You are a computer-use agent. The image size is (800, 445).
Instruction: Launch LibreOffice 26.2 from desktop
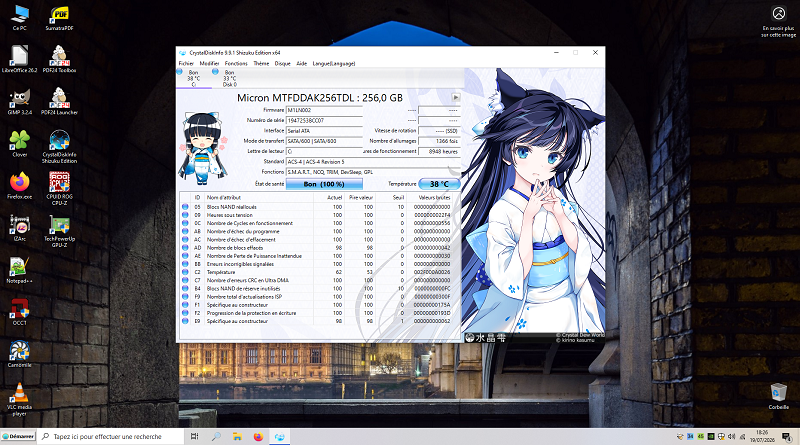tap(19, 59)
